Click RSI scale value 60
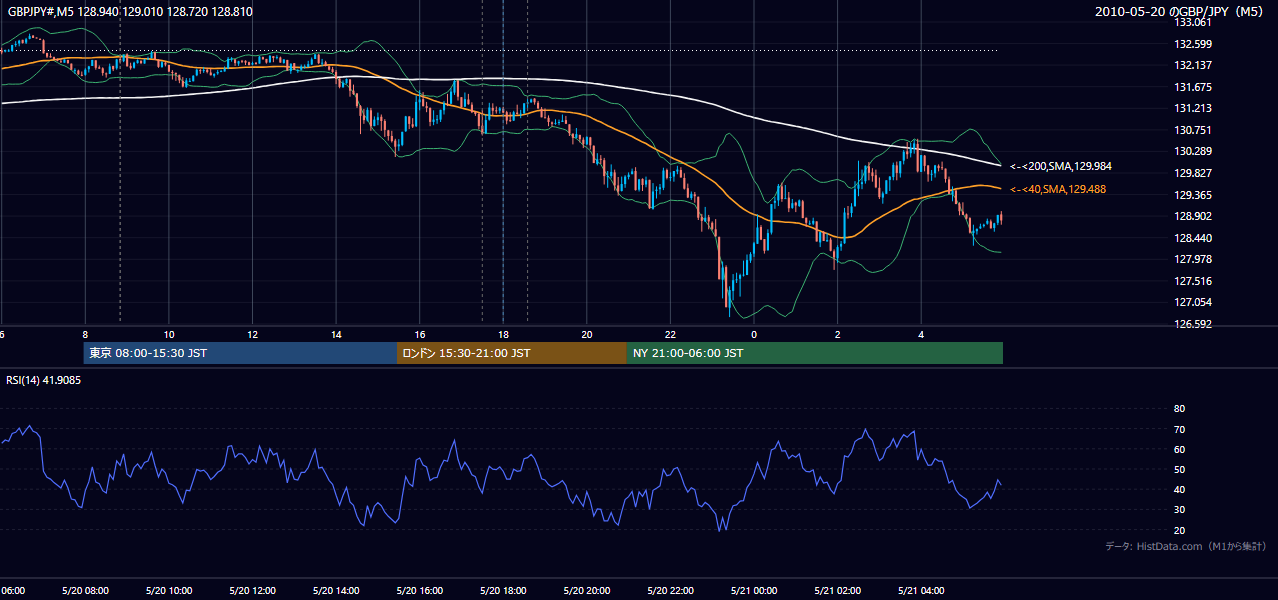Viewport: 1278px width, 600px height. point(1179,449)
